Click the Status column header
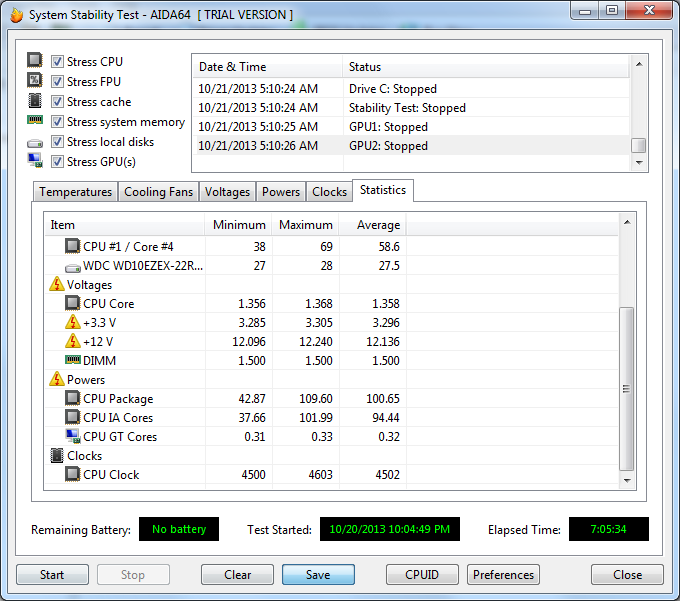This screenshot has height=601, width=680. point(486,67)
